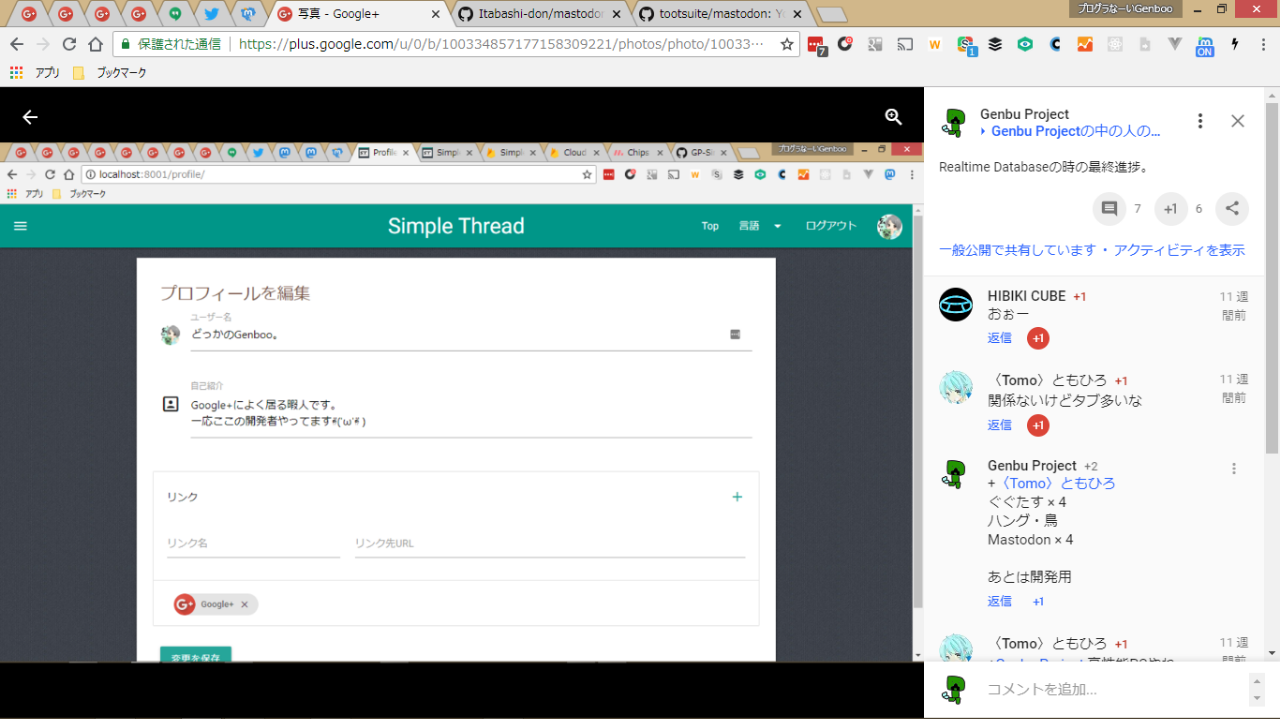
Task: Click the Genbu Project name in post header
Action: (x=1024, y=114)
